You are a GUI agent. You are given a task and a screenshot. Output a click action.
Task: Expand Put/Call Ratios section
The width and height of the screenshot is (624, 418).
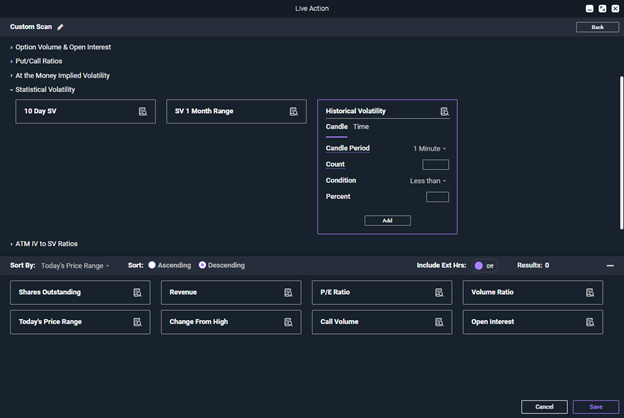point(36,61)
